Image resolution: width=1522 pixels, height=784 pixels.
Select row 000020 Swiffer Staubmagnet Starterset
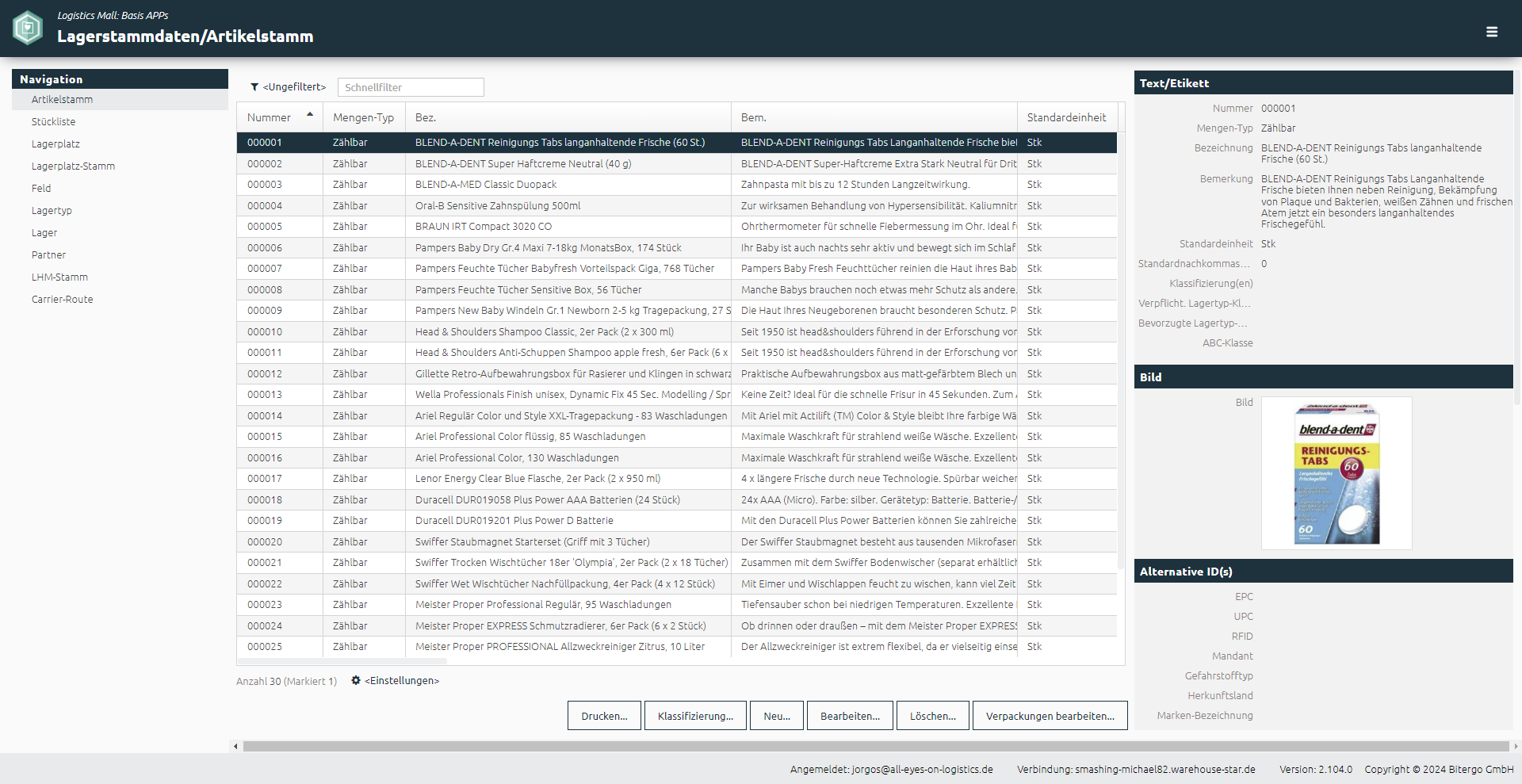pos(677,541)
